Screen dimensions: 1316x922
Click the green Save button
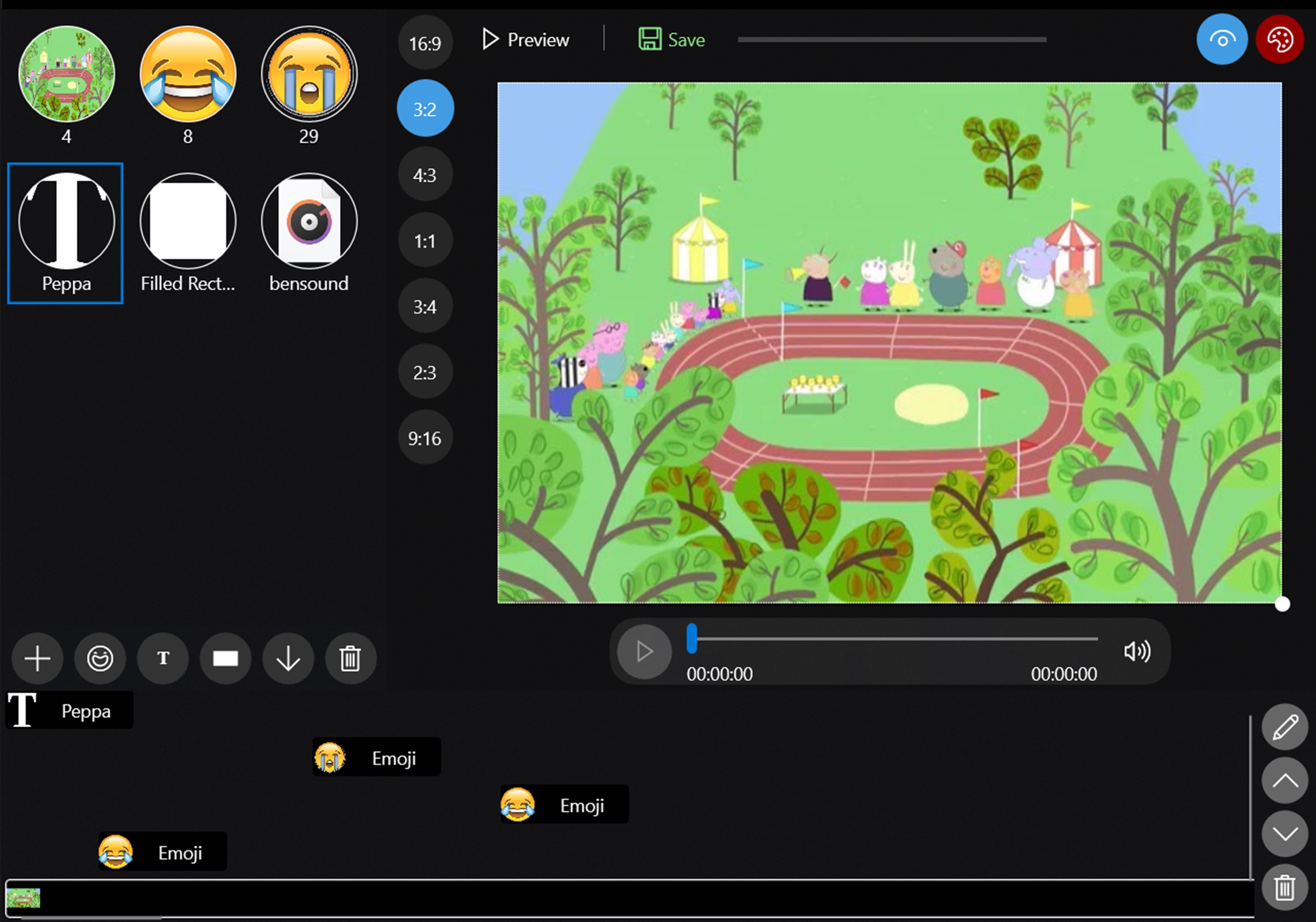tap(672, 39)
